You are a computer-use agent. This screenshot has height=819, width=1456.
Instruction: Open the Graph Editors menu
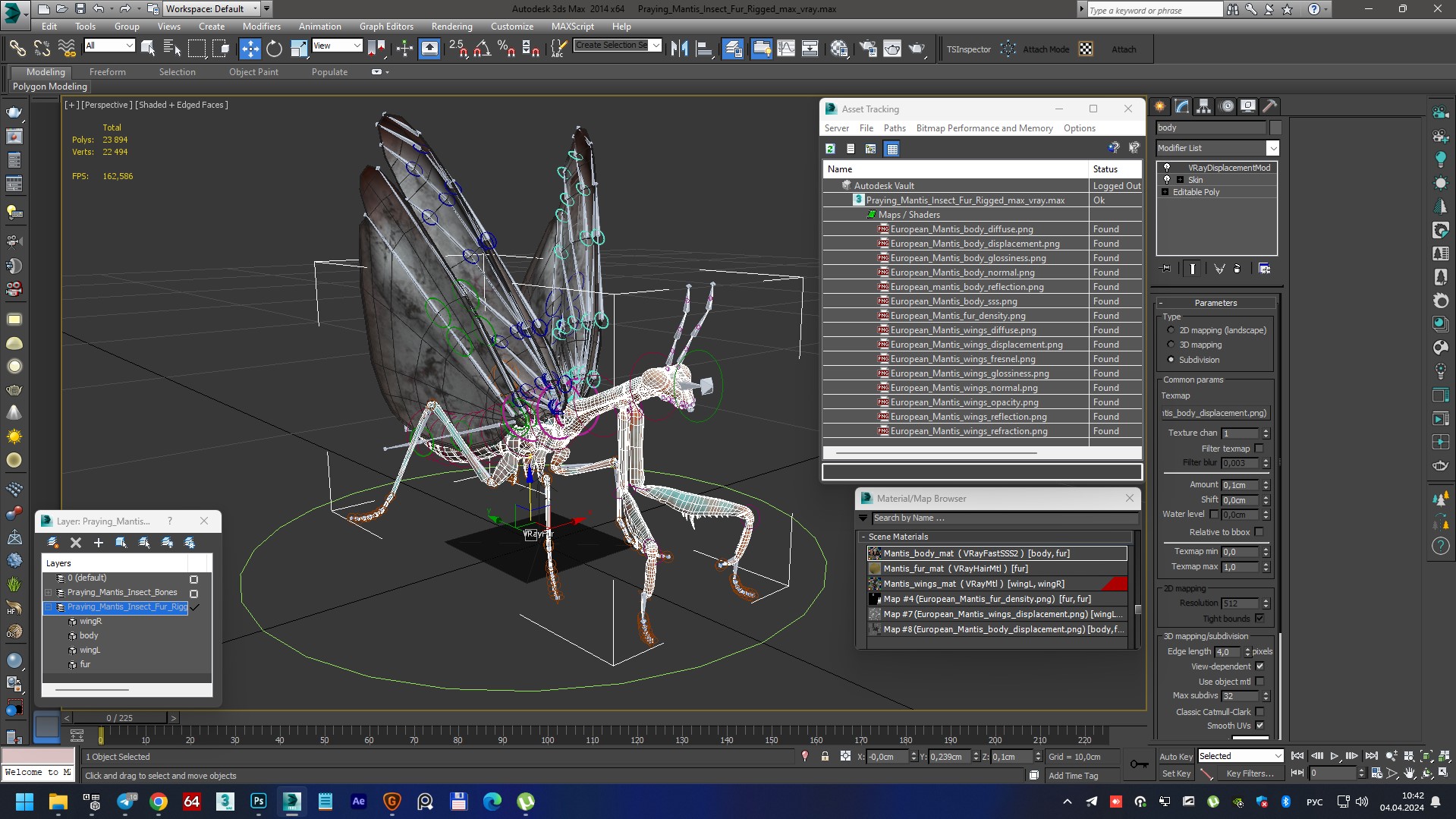coord(385,27)
